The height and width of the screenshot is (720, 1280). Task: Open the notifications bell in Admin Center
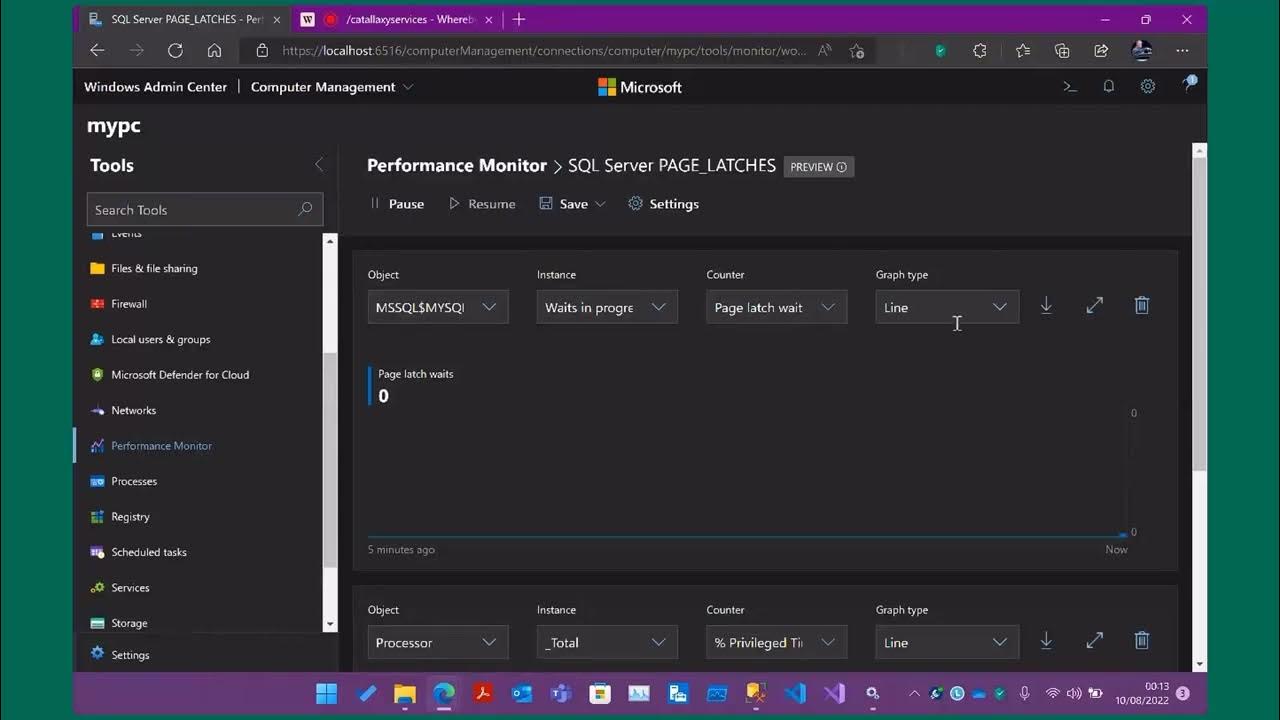pyautogui.click(x=1108, y=87)
